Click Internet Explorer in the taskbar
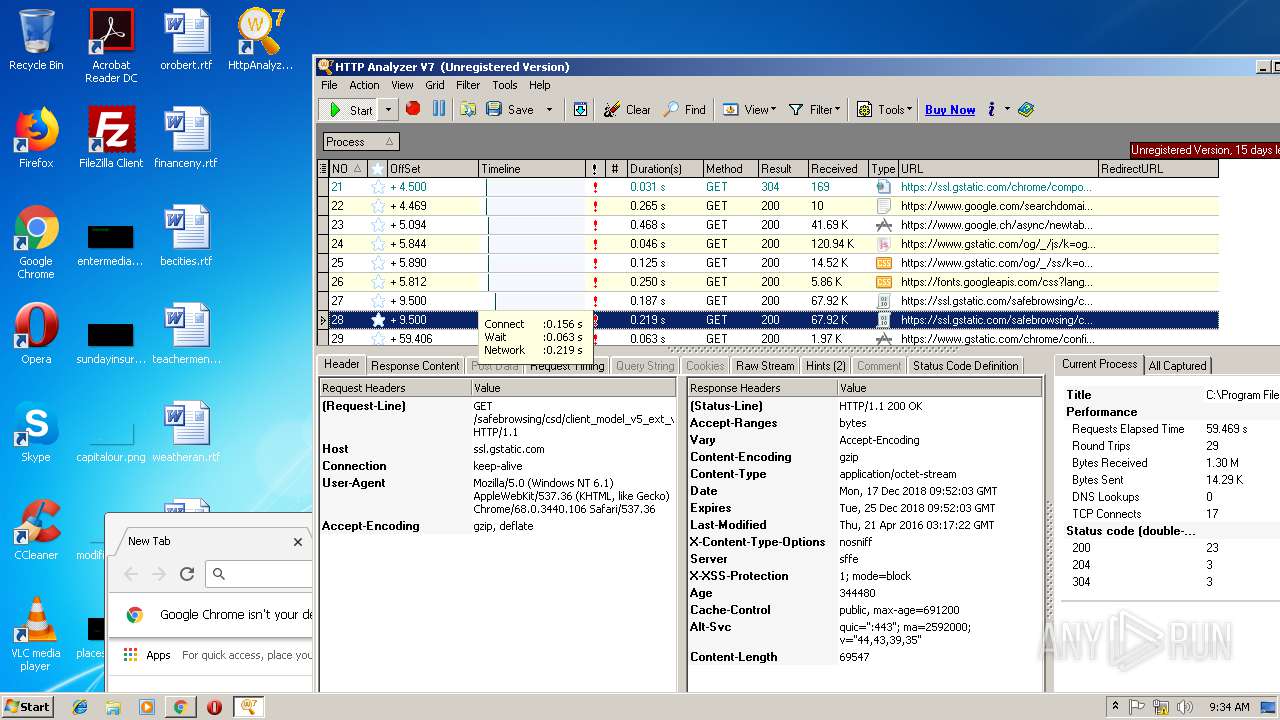Image resolution: width=1280 pixels, height=720 pixels. pyautogui.click(x=80, y=707)
